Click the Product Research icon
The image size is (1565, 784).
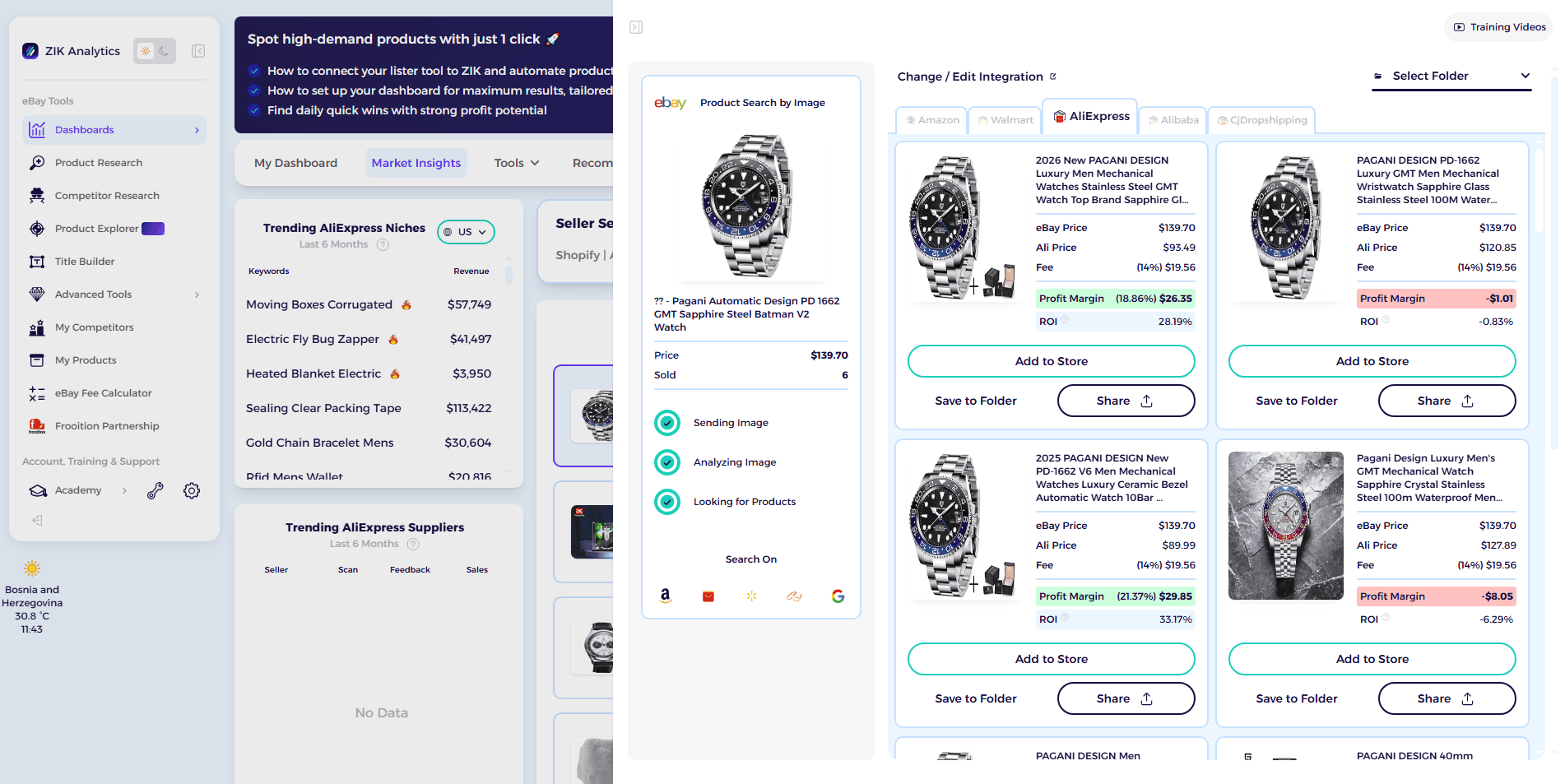(37, 163)
